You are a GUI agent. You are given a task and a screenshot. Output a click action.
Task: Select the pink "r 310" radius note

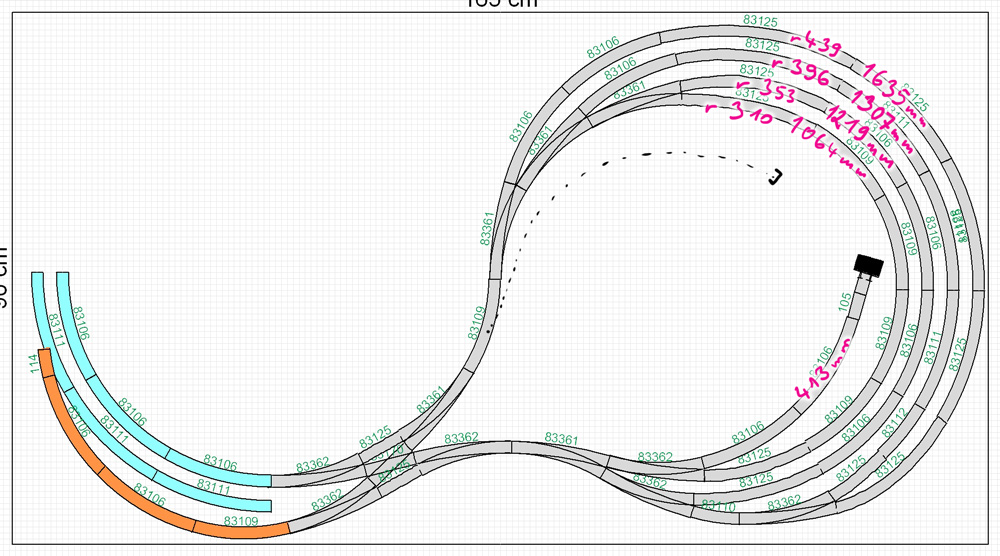738,113
